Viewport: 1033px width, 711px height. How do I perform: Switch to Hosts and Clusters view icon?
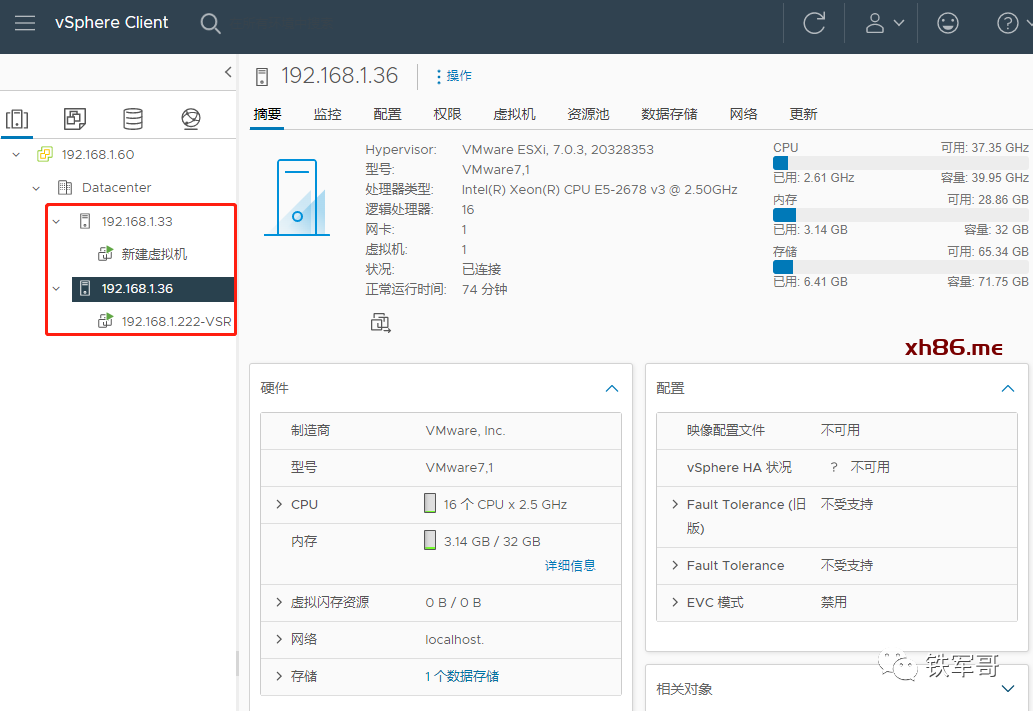click(17, 120)
